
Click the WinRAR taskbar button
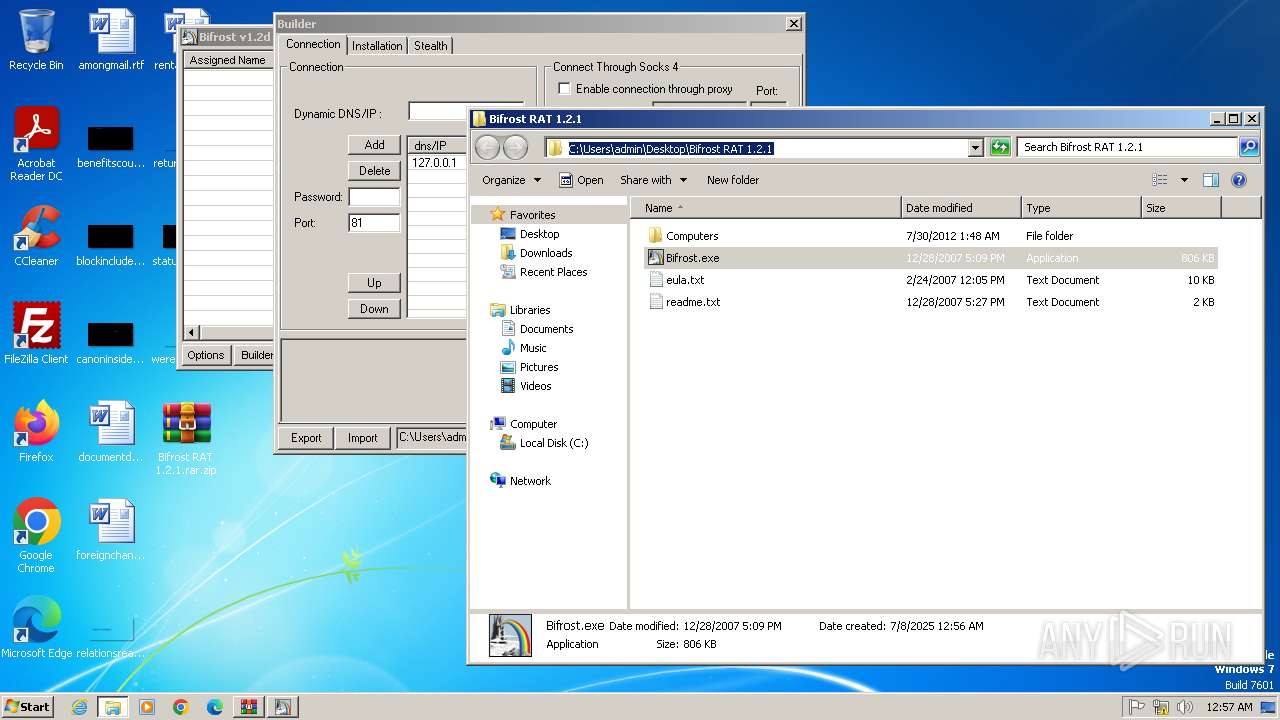coord(248,707)
